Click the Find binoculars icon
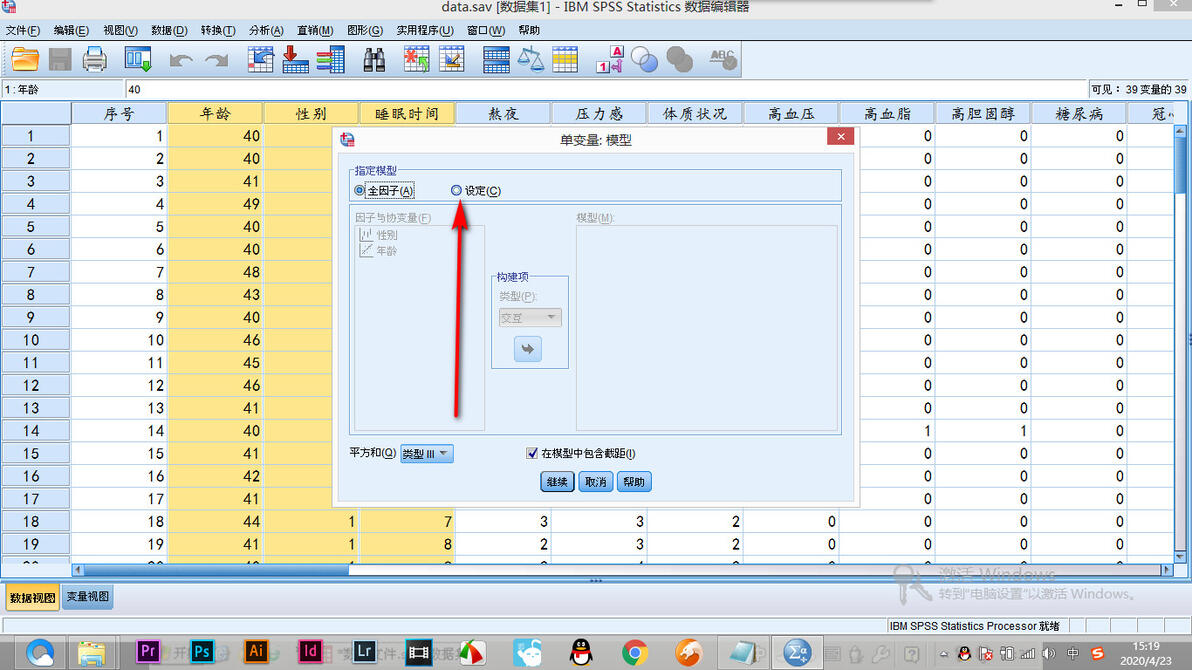This screenshot has height=670, width=1192. 374,59
